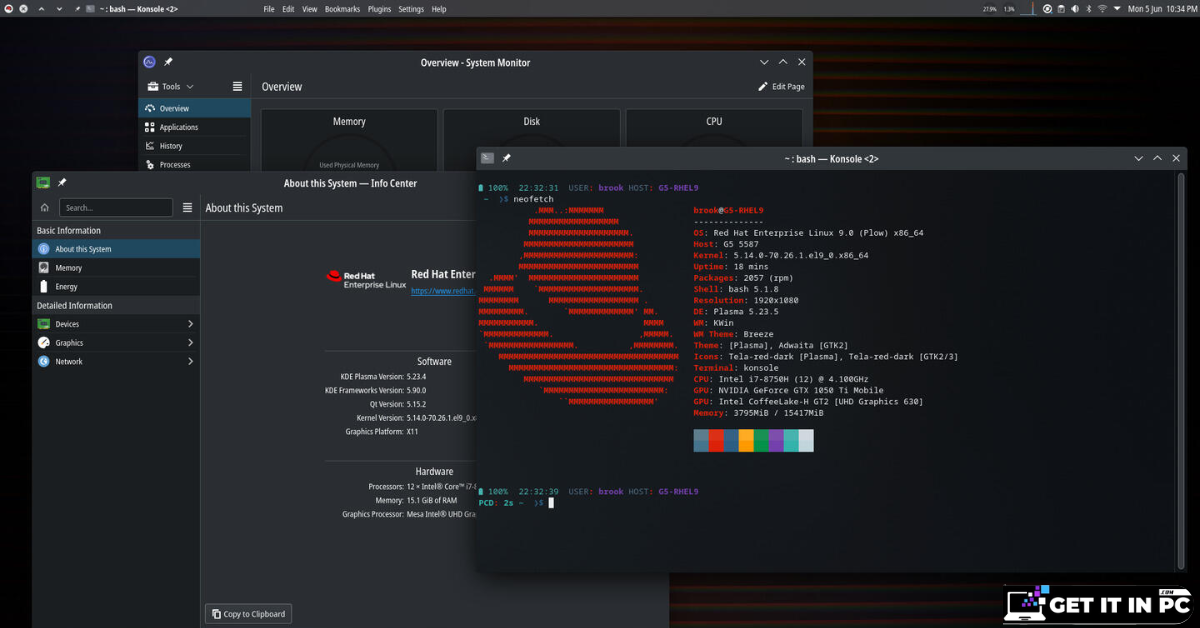Pin the Info Center window
The width and height of the screenshot is (1200, 628).
tap(62, 183)
